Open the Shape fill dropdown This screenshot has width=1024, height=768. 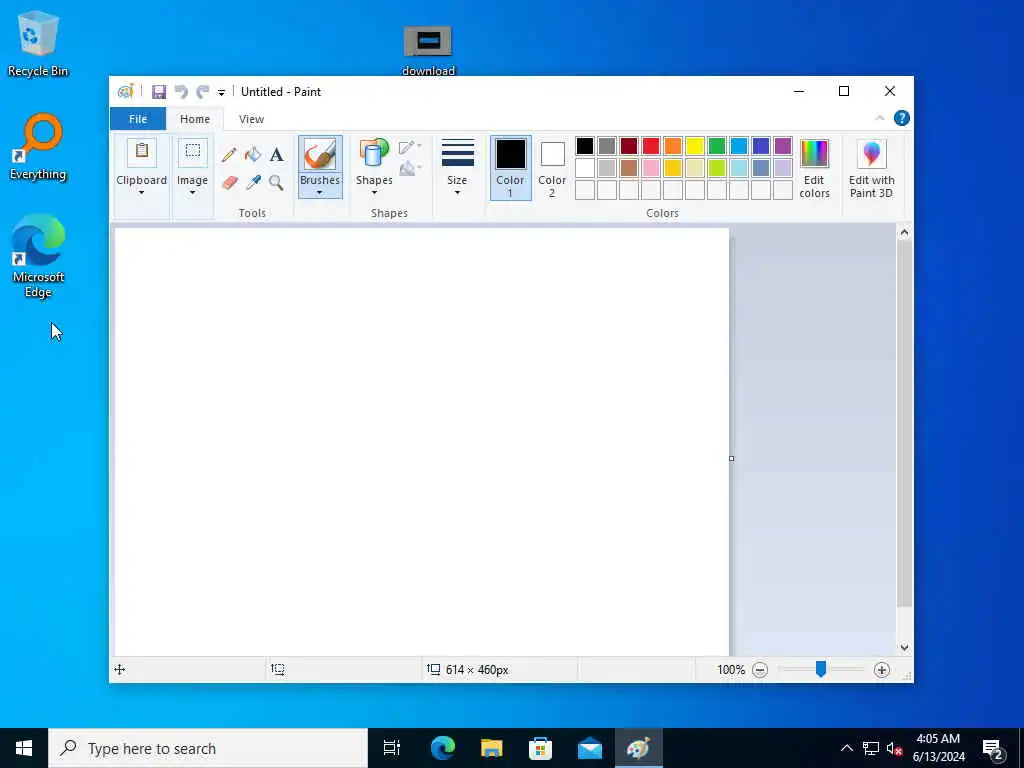click(410, 168)
